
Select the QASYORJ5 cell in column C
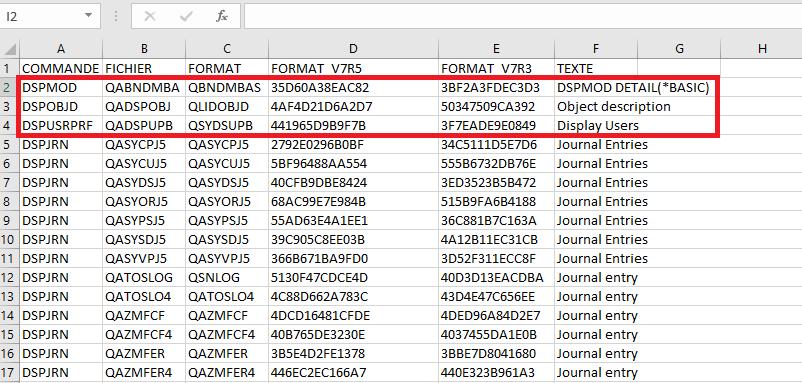point(227,201)
